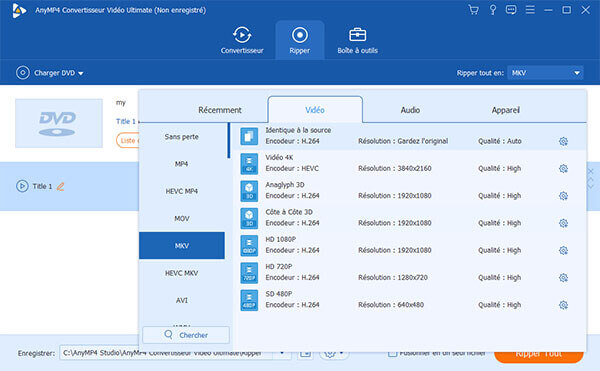Click the disc icon beside Charger DVD

(x=23, y=73)
